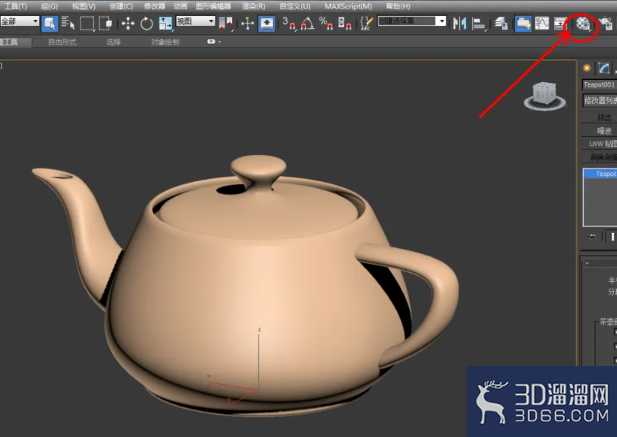This screenshot has width=617, height=437.
Task: Click the Show End Result toggle
Action: click(612, 236)
